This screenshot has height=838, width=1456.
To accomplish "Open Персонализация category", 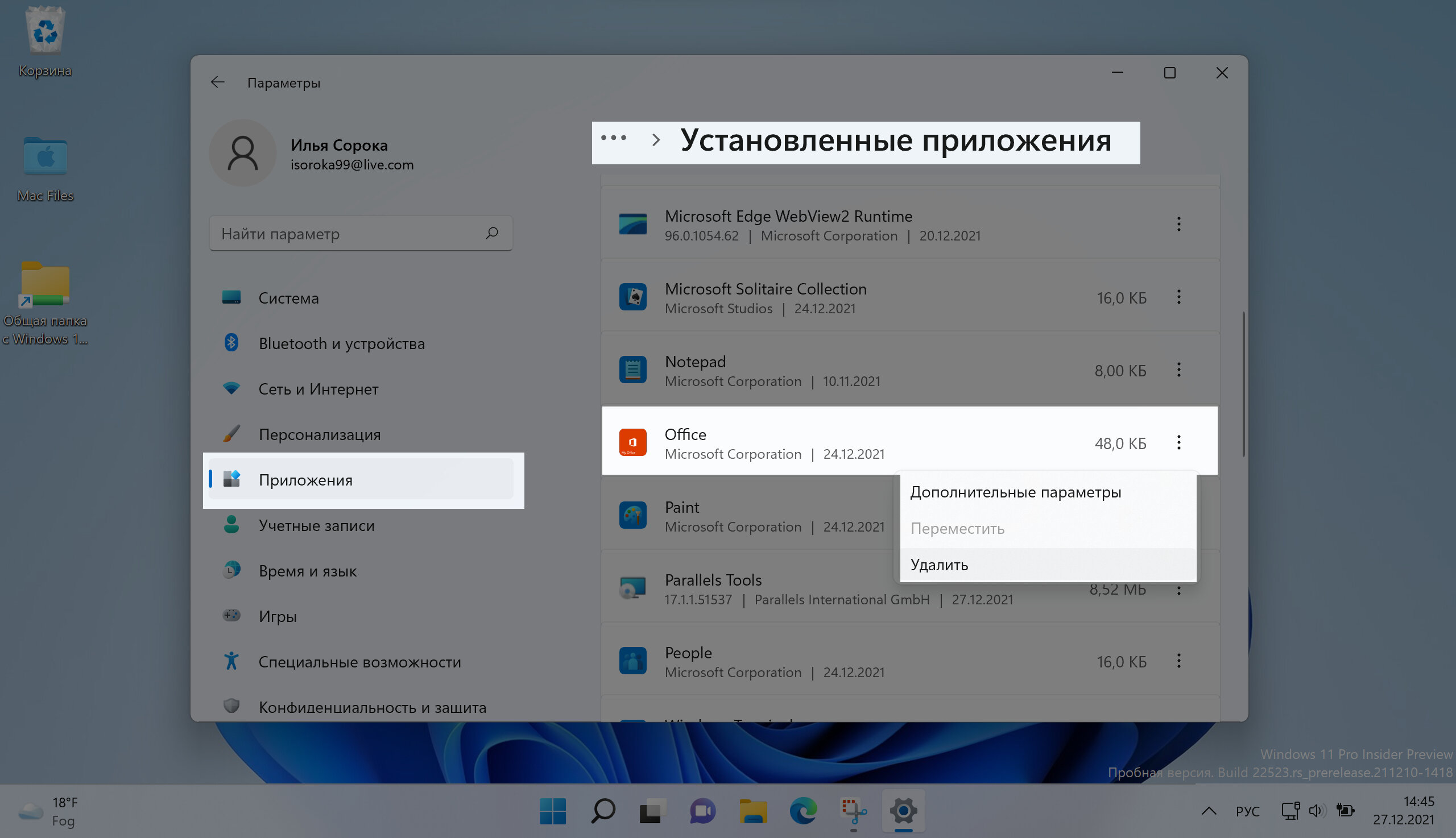I will 361,434.
